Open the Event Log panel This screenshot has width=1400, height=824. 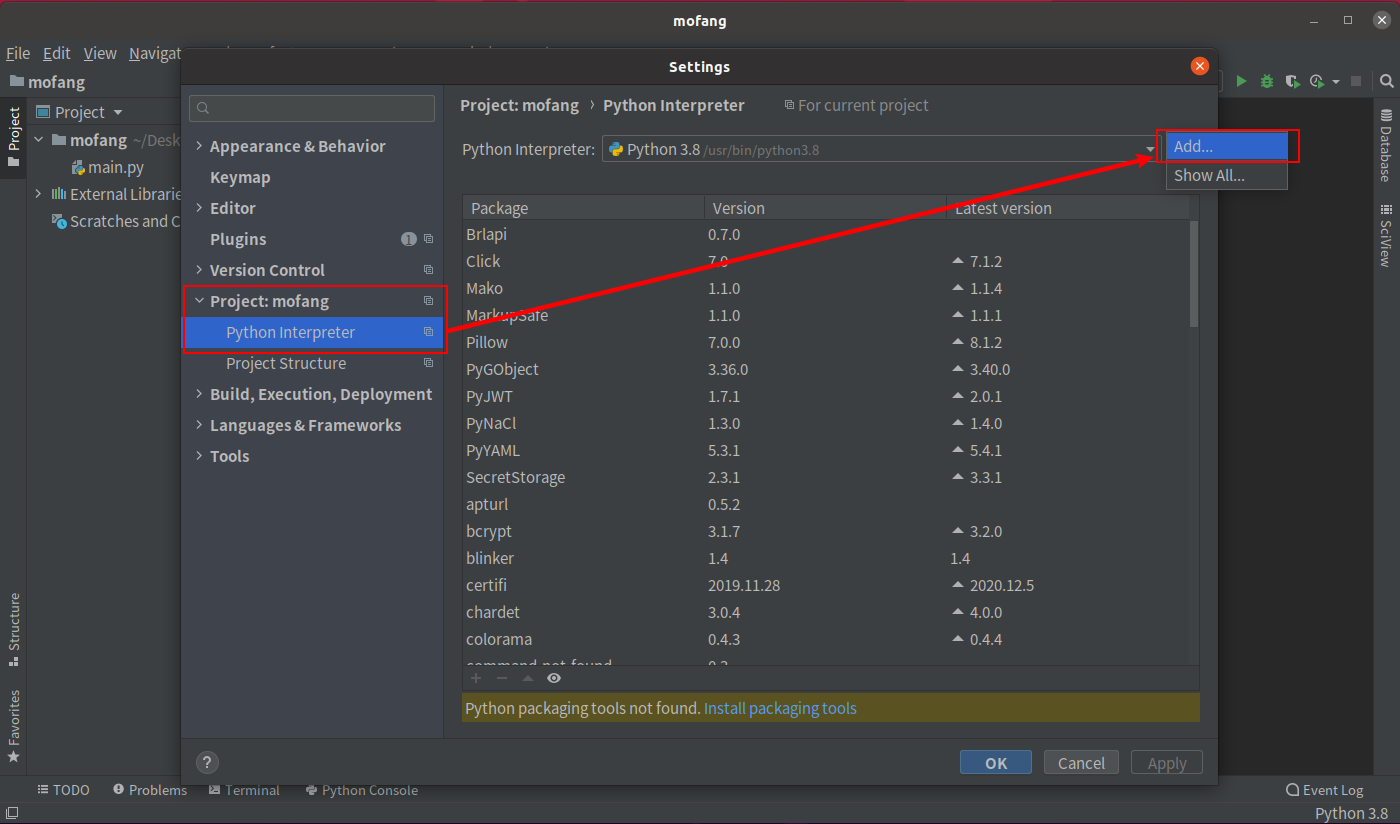(x=1324, y=790)
